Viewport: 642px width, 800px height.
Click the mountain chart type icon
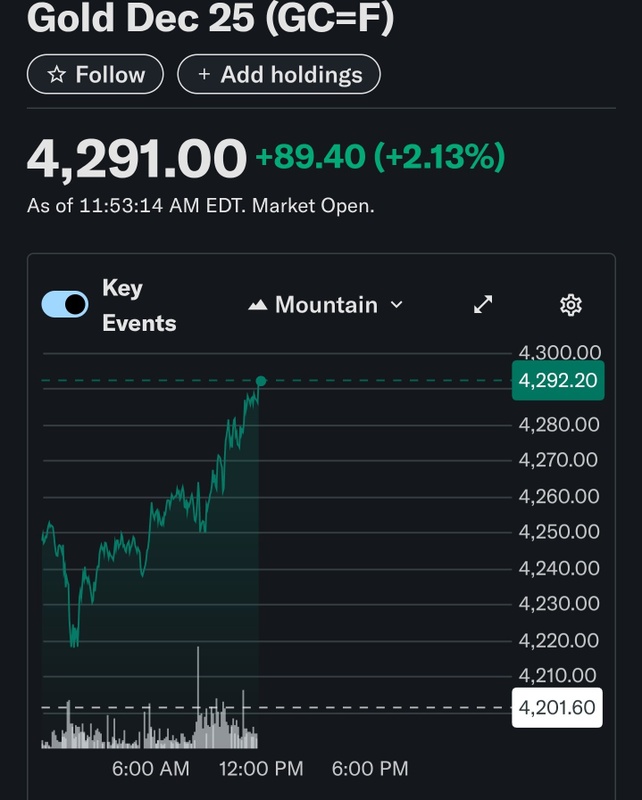pyautogui.click(x=257, y=305)
